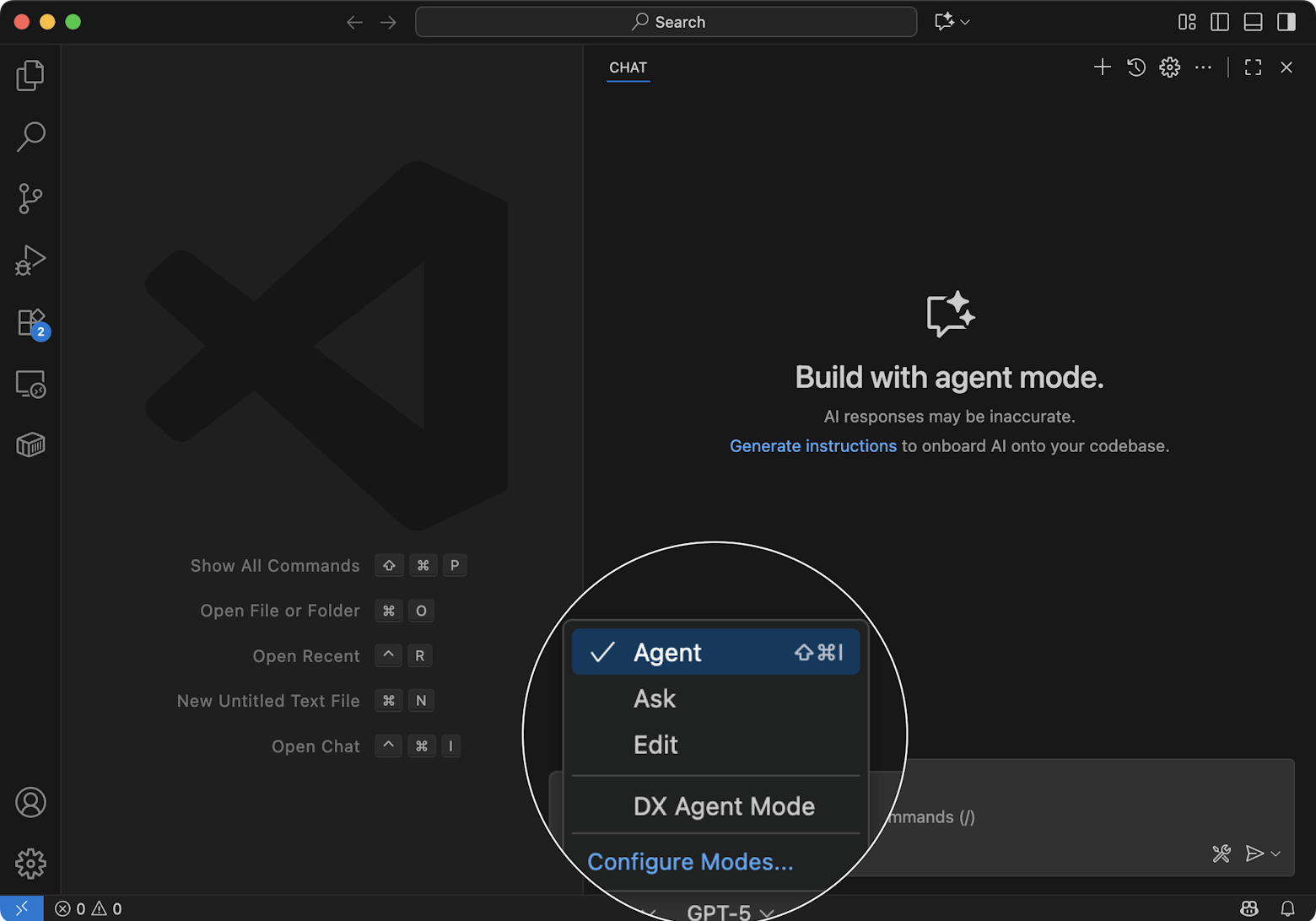The height and width of the screenshot is (921, 1316).
Task: Click Open Chat label
Action: [x=316, y=746]
